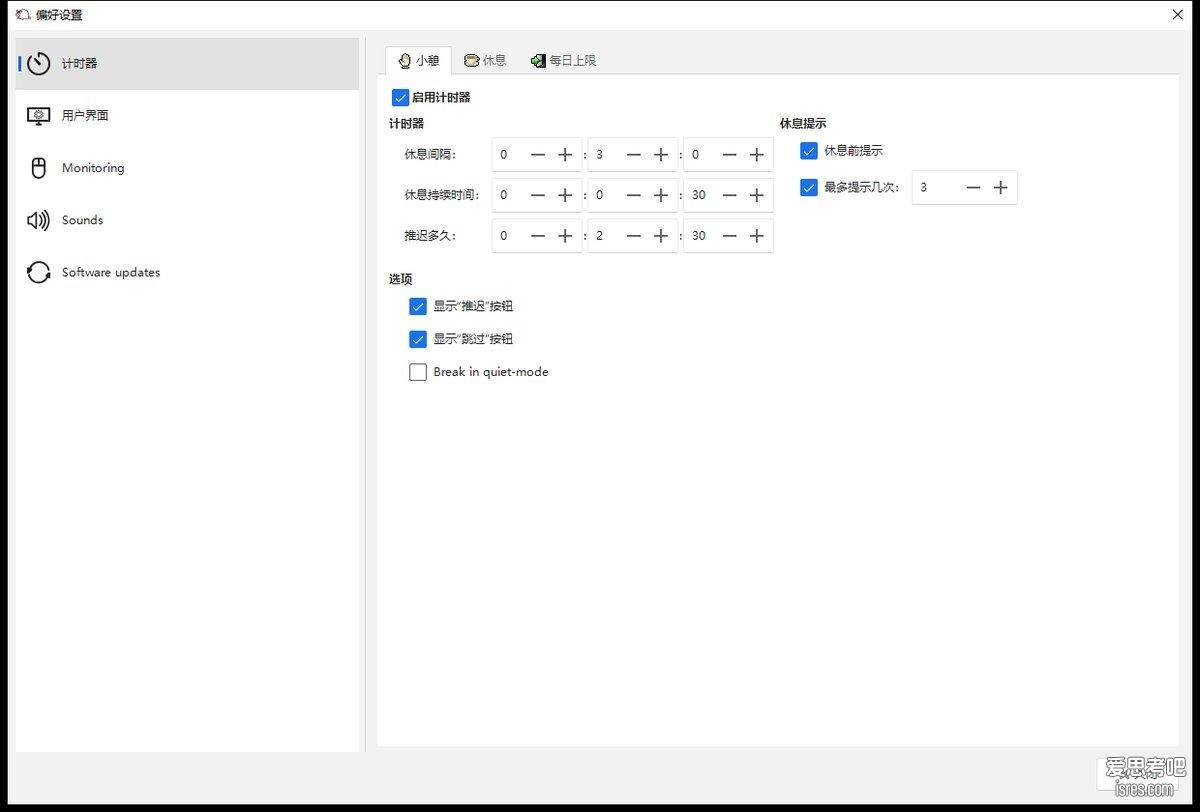Click the 休息间隔 seconds value field
Screen dimensions: 1200x812
click(701, 155)
